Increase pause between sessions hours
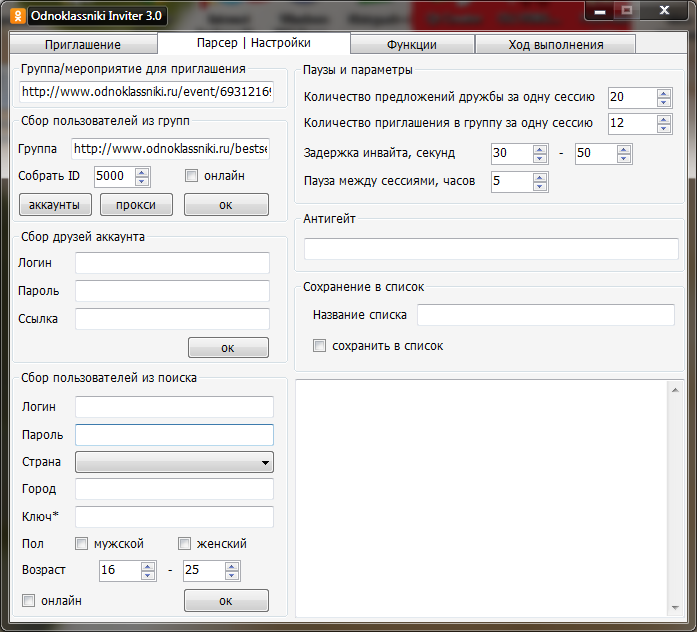Screen dimensions: 697x632 click(x=540, y=177)
